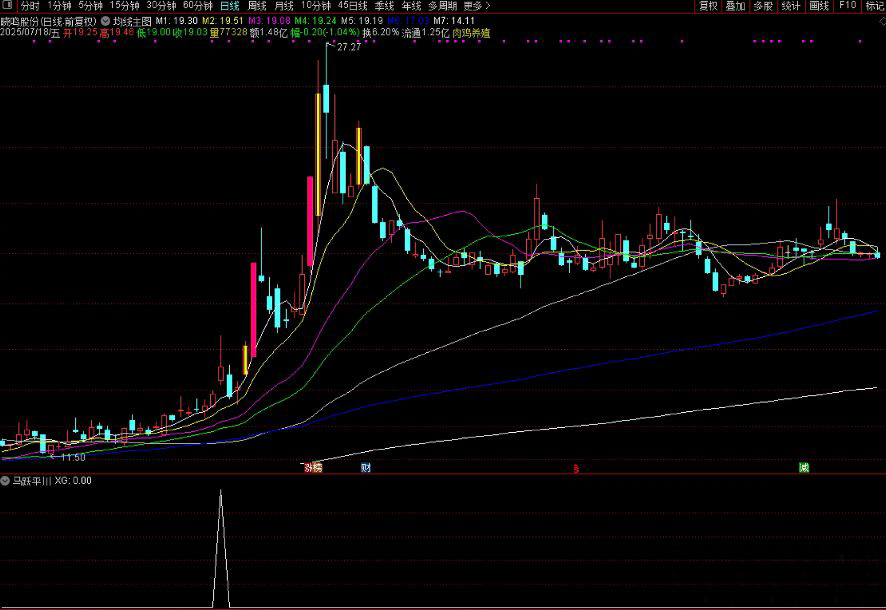Click the blue 财 financial report marker
This screenshot has height=610, width=886.
[366, 467]
